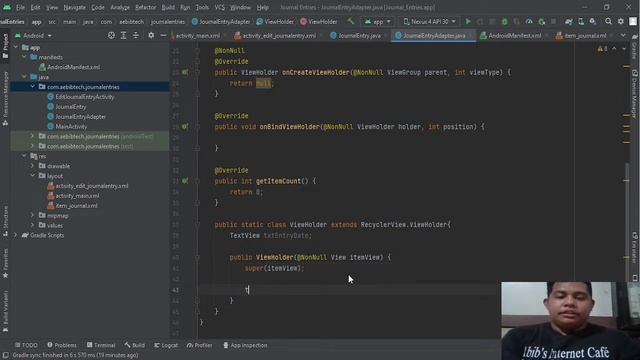Viewport: 640px width, 360px height.
Task: Open the Logcat tool window
Action: pyautogui.click(x=166, y=345)
